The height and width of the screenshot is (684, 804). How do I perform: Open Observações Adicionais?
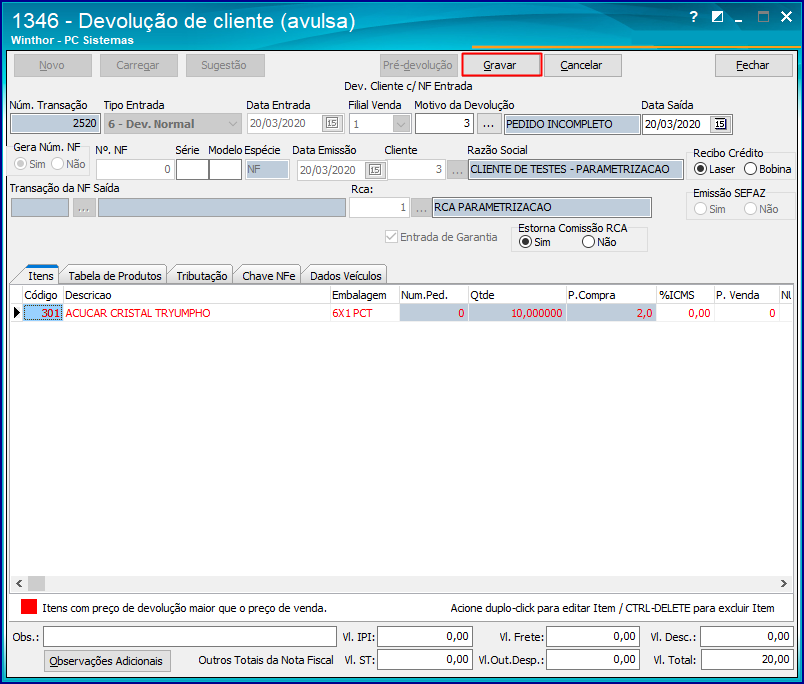click(x=107, y=661)
